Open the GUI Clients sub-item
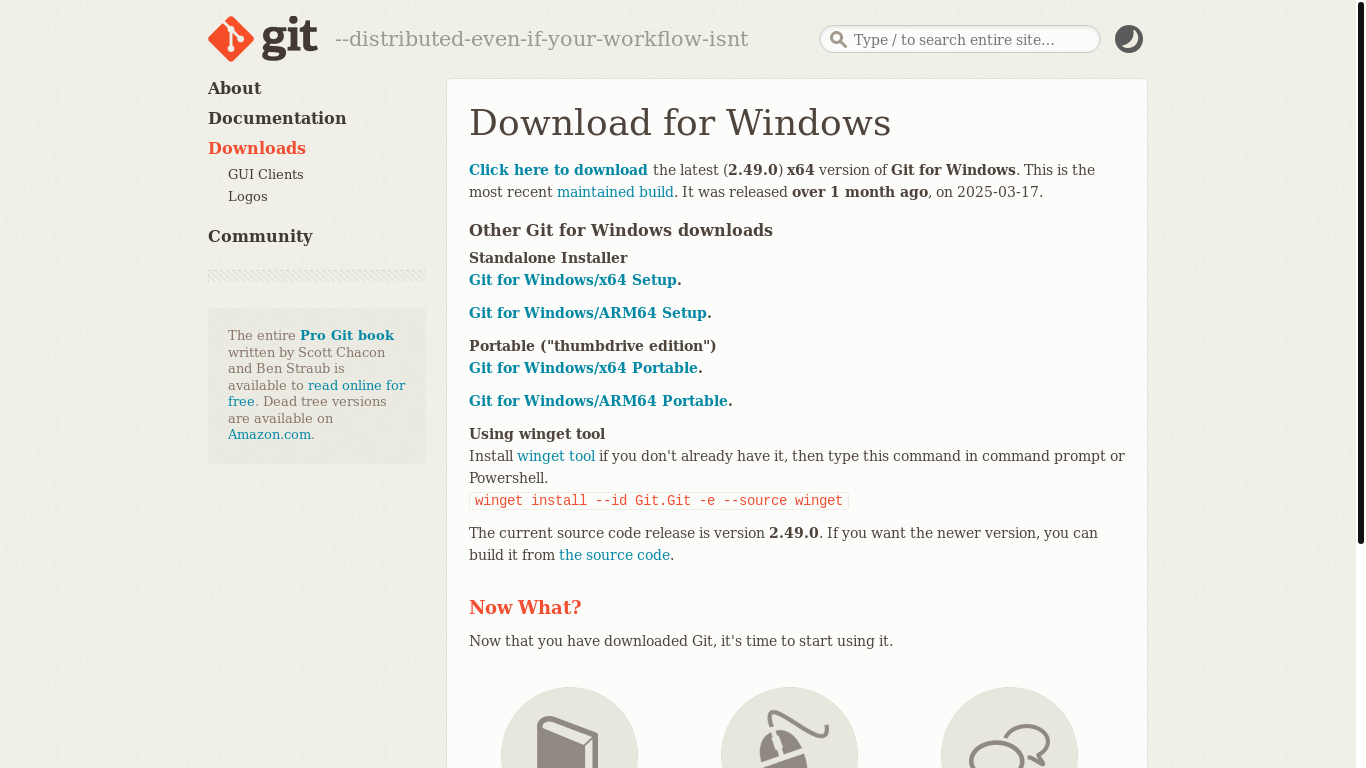Viewport: 1366px width, 768px height. pyautogui.click(x=266, y=174)
